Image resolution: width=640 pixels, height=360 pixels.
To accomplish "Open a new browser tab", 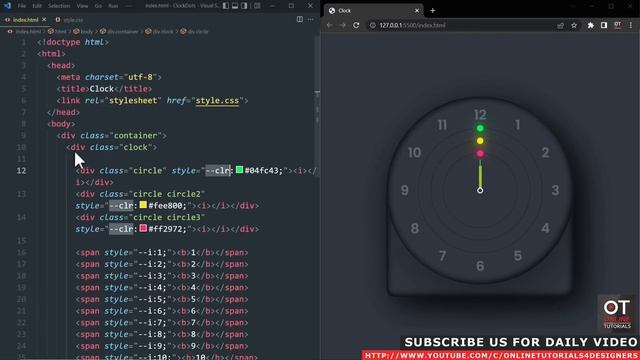I will [x=433, y=11].
